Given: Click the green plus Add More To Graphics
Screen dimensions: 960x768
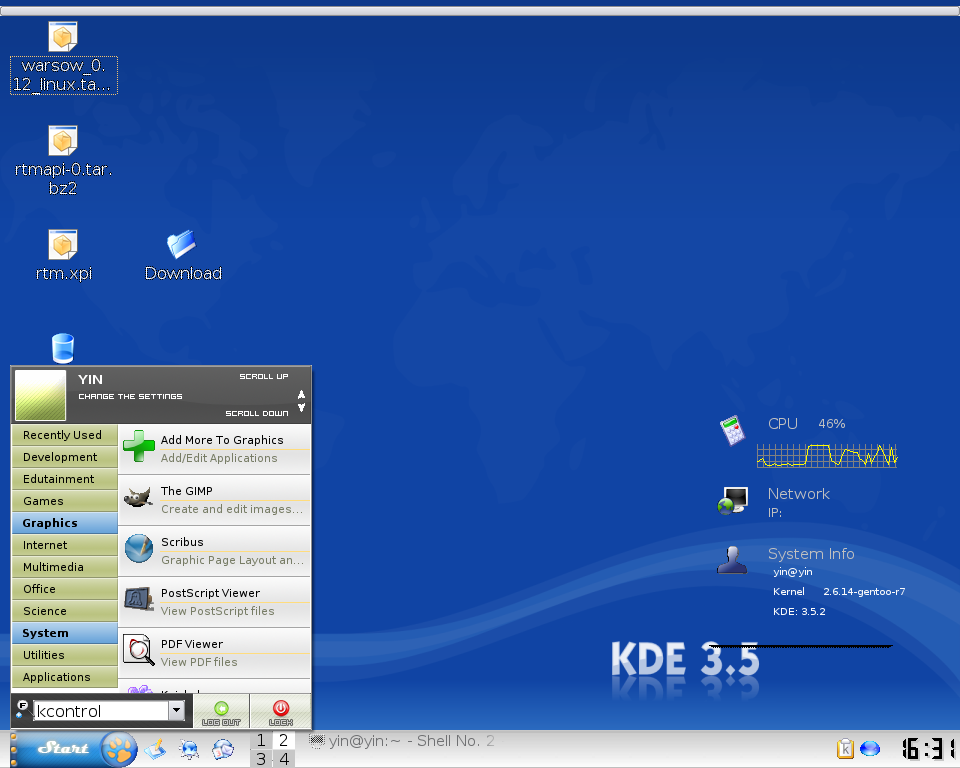Looking at the screenshot, I should tap(140, 447).
